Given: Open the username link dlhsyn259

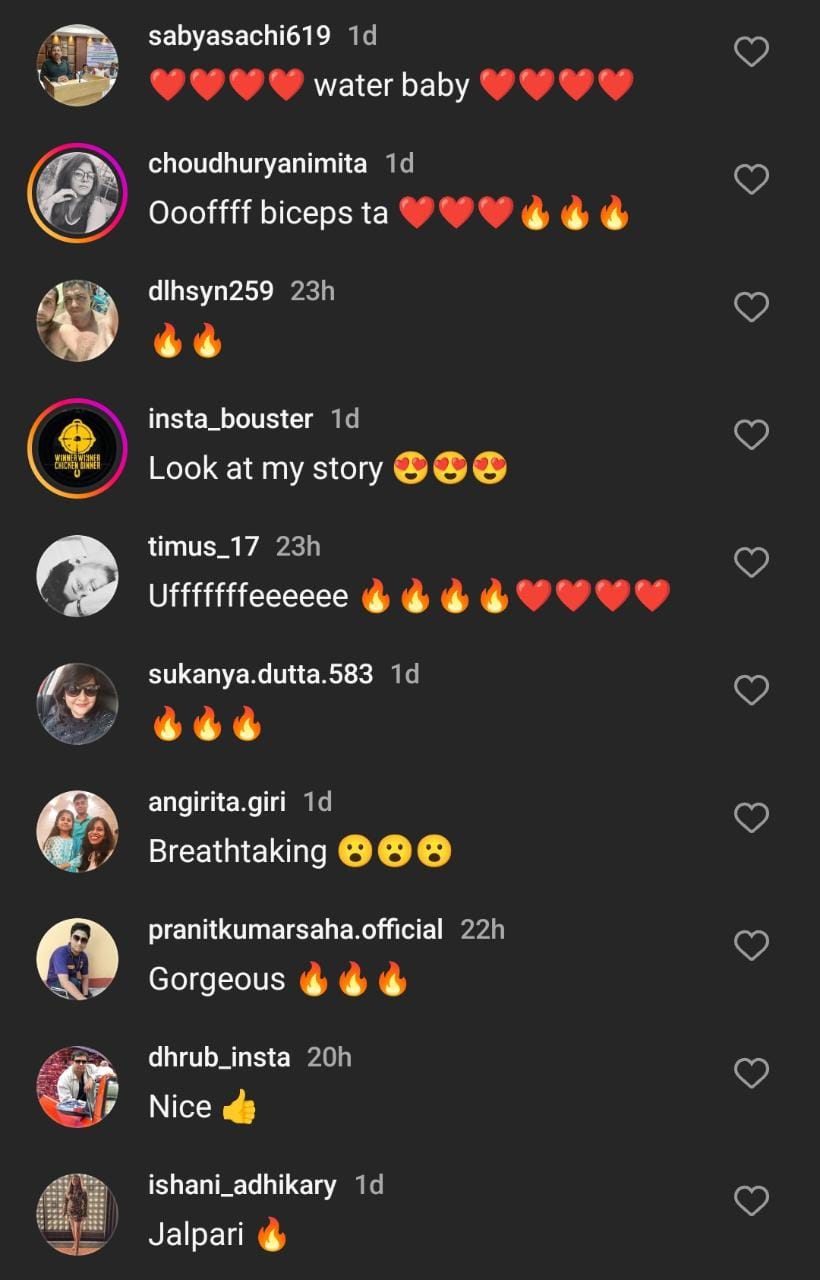Looking at the screenshot, I should click(210, 291).
